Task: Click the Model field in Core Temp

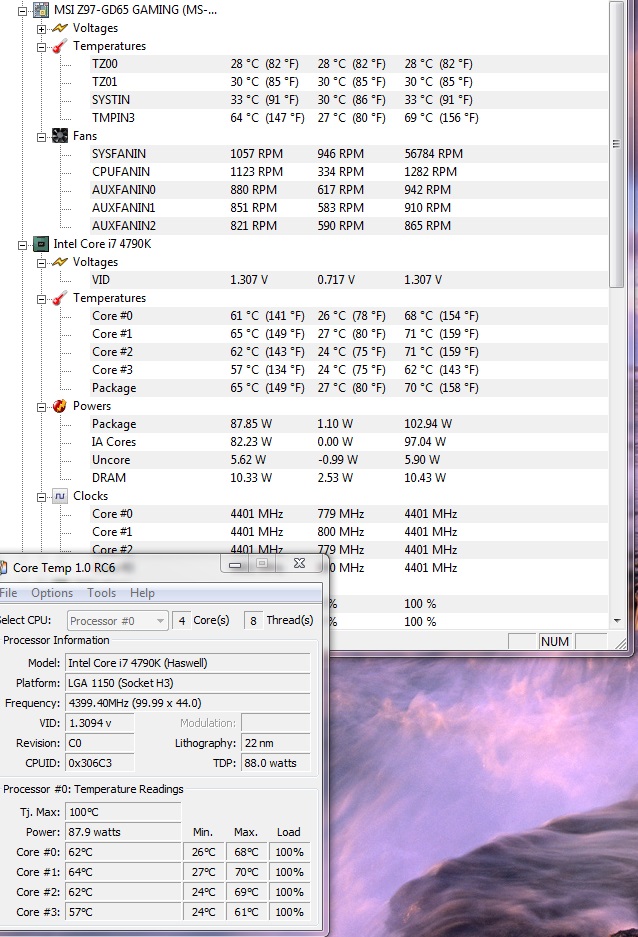Action: [x=188, y=663]
